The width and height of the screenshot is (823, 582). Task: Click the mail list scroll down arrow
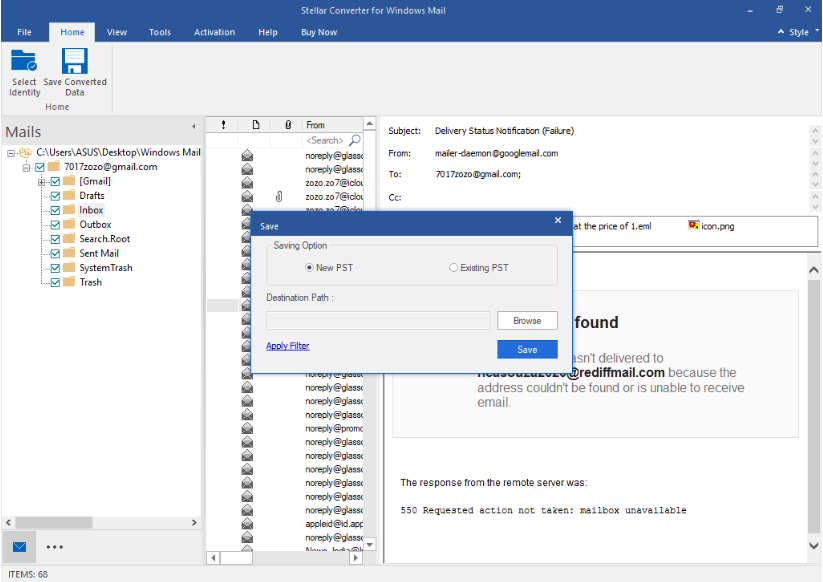370,544
